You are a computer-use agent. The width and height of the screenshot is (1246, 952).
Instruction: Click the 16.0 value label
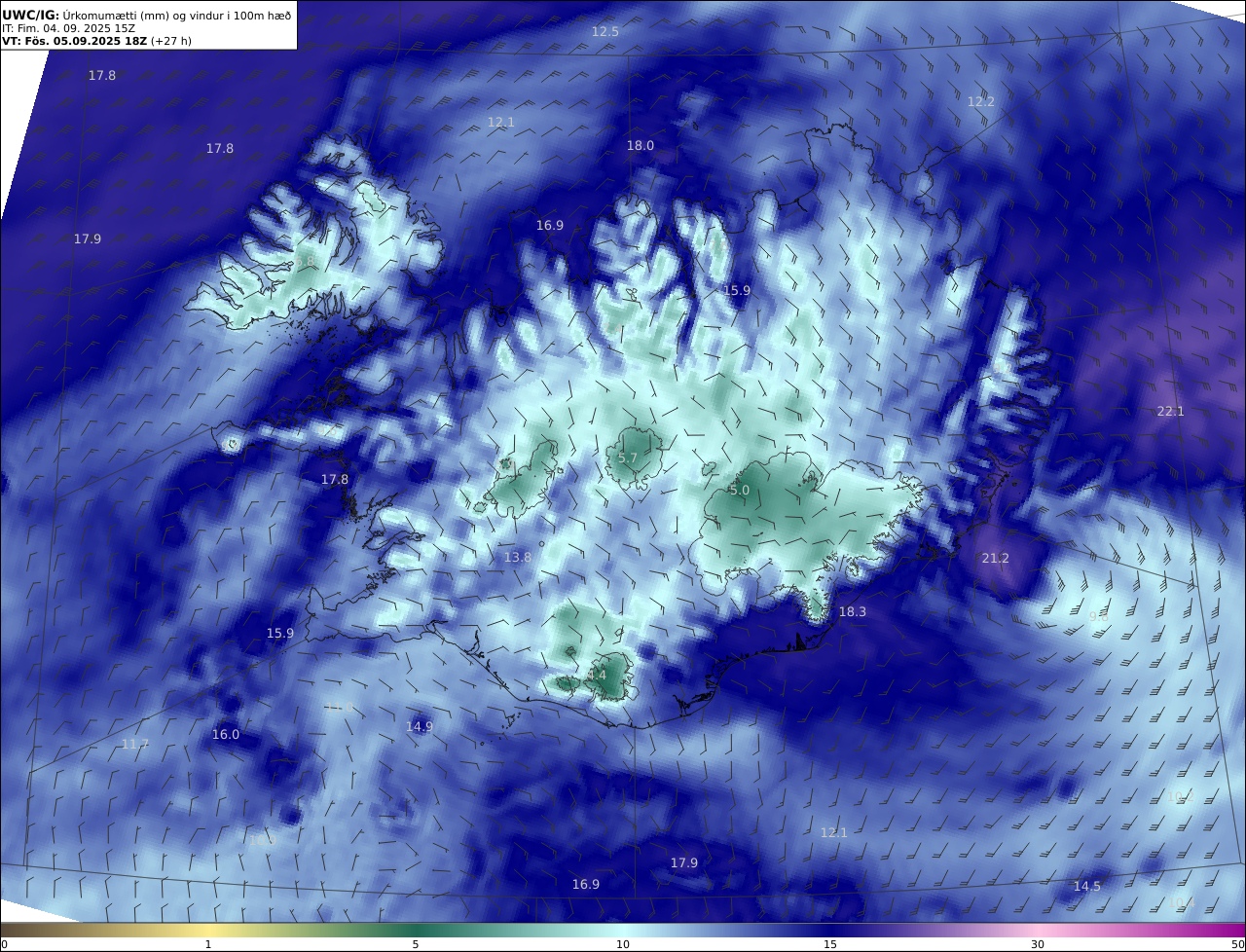(x=226, y=735)
